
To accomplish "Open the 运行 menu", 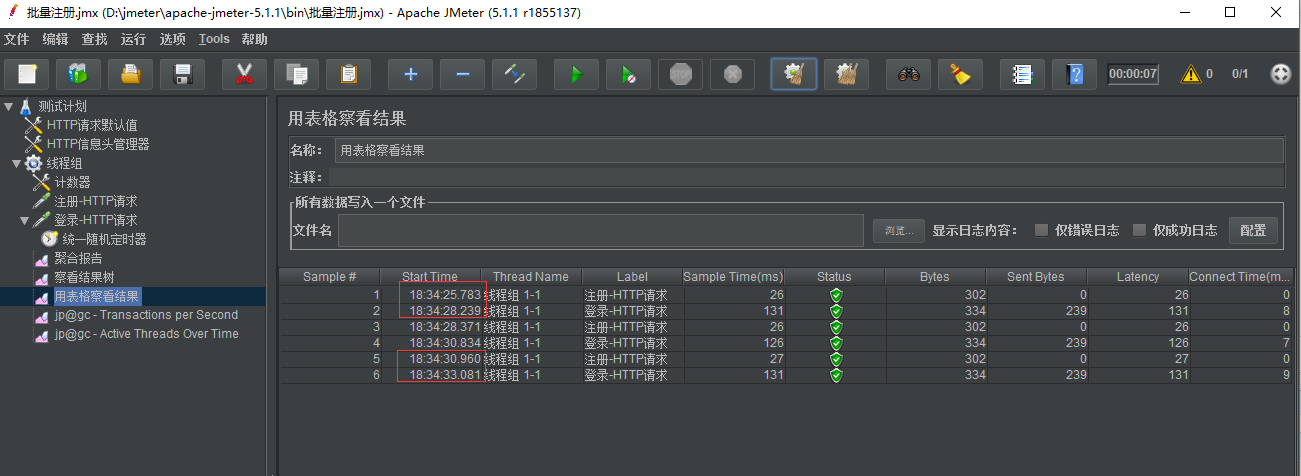I will coord(133,39).
